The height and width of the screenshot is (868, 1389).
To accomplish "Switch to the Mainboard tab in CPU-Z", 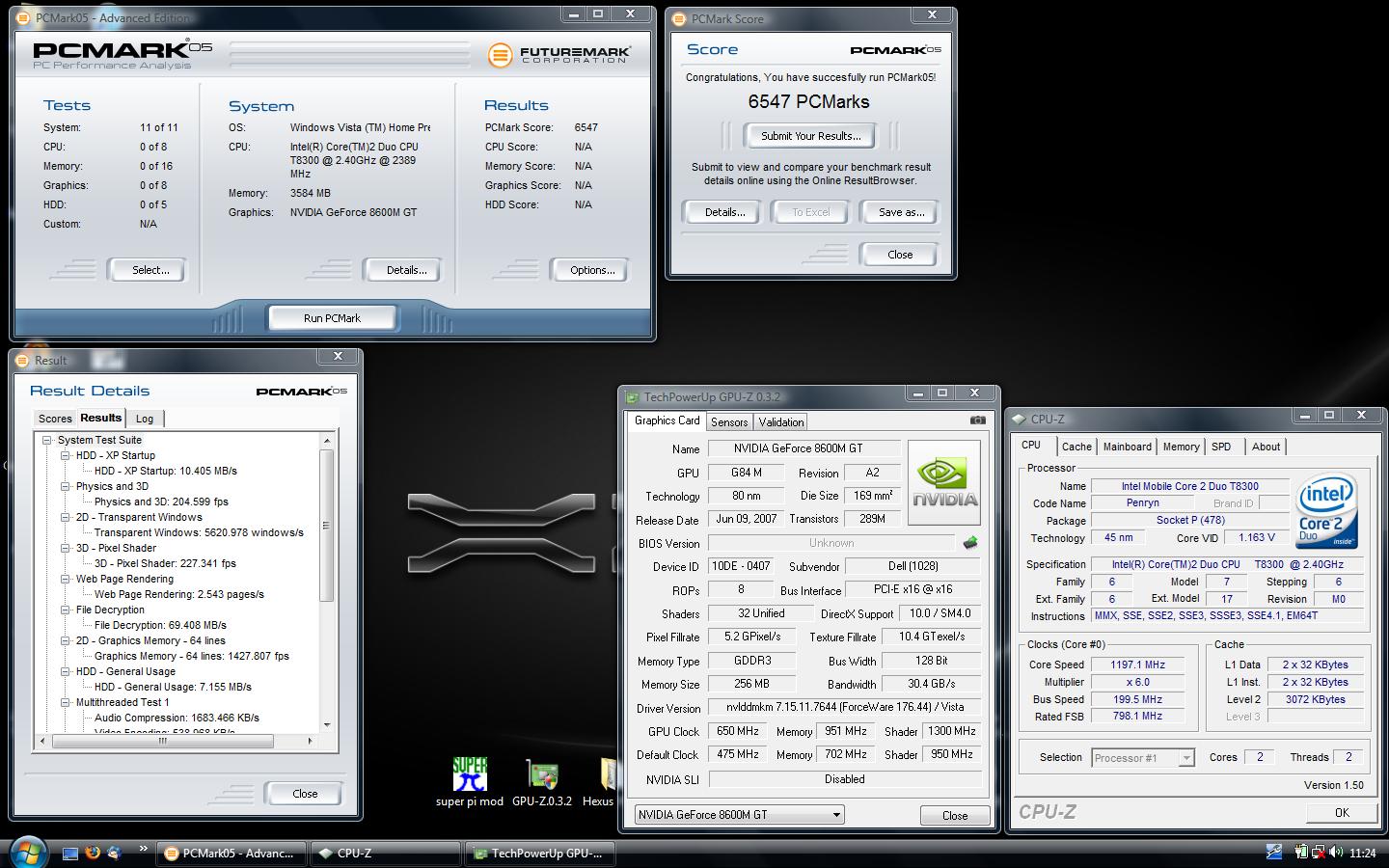I will (x=1128, y=447).
